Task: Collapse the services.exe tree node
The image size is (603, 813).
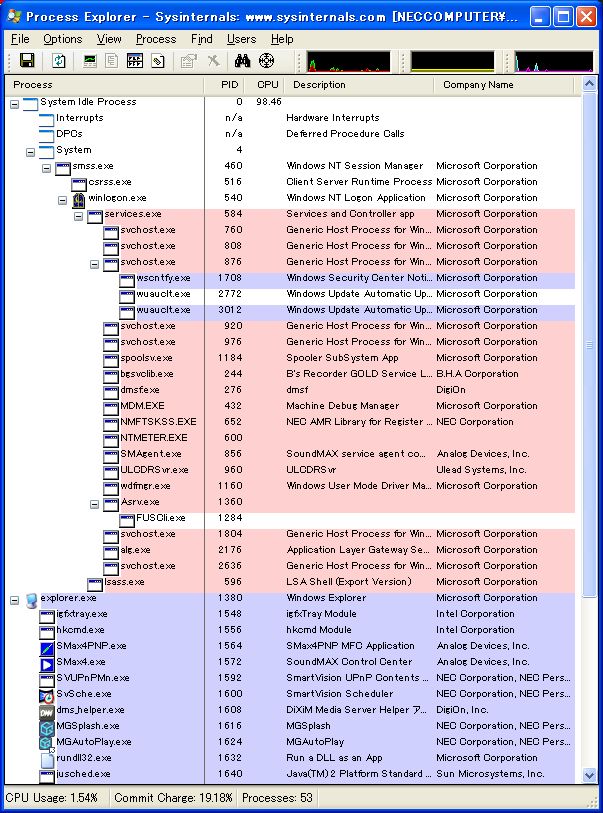Action: [79, 215]
